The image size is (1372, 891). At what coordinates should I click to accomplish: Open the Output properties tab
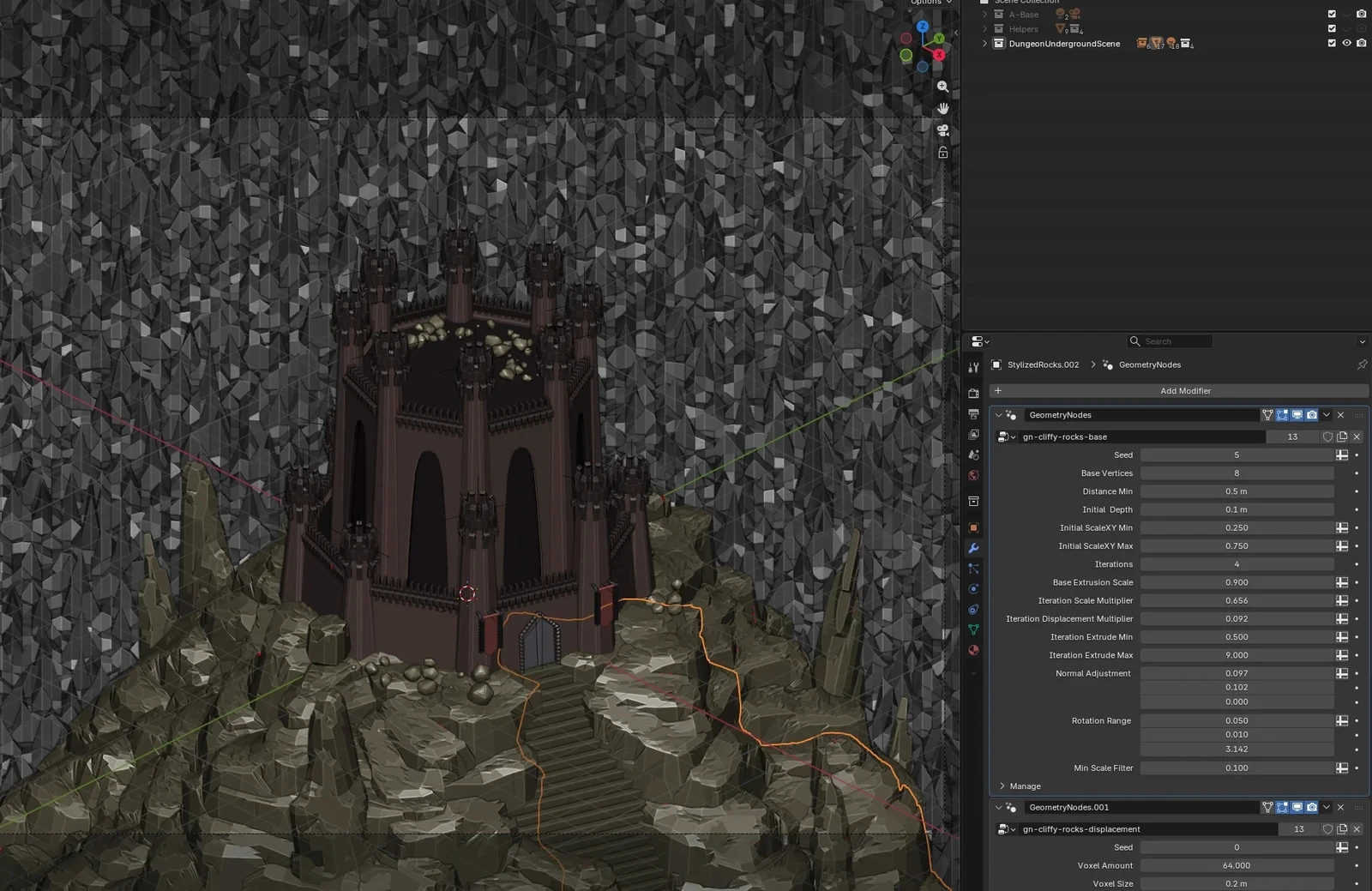coord(973,414)
